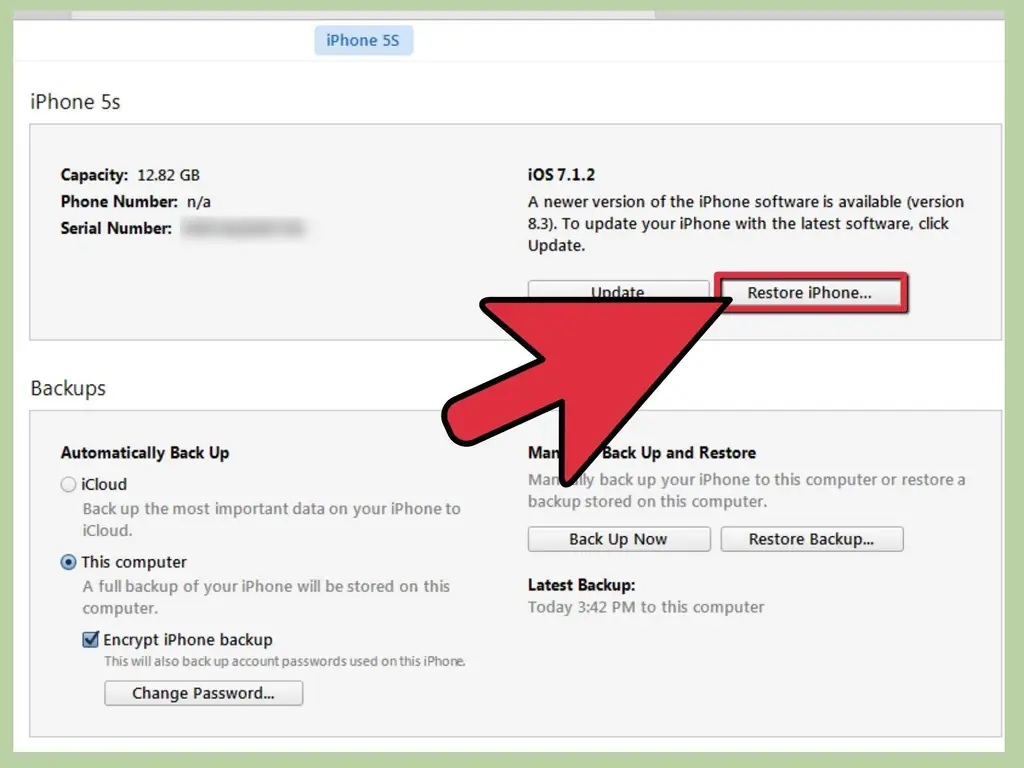Click the Change Password... button
The height and width of the screenshot is (768, 1024).
203,693
